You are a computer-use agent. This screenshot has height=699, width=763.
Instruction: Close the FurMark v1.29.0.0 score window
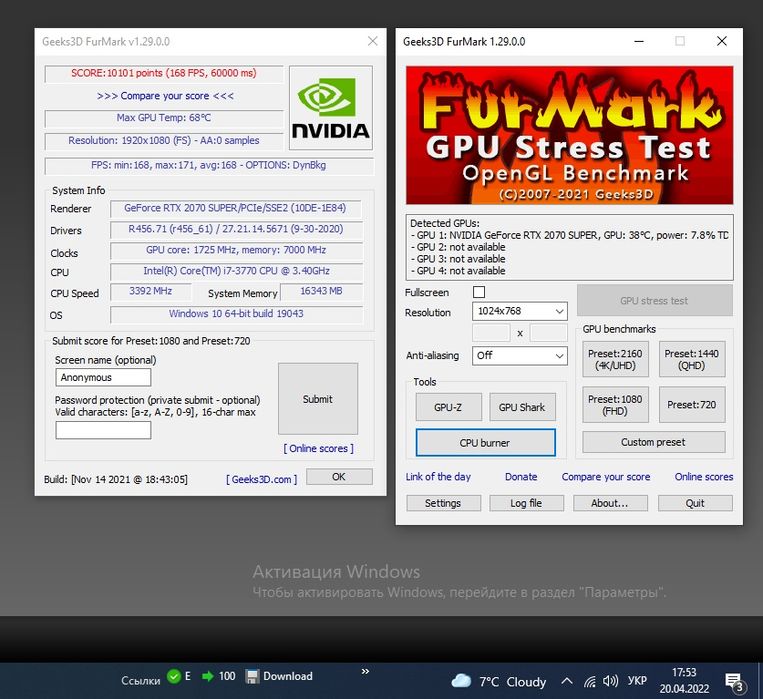pyautogui.click(x=373, y=41)
